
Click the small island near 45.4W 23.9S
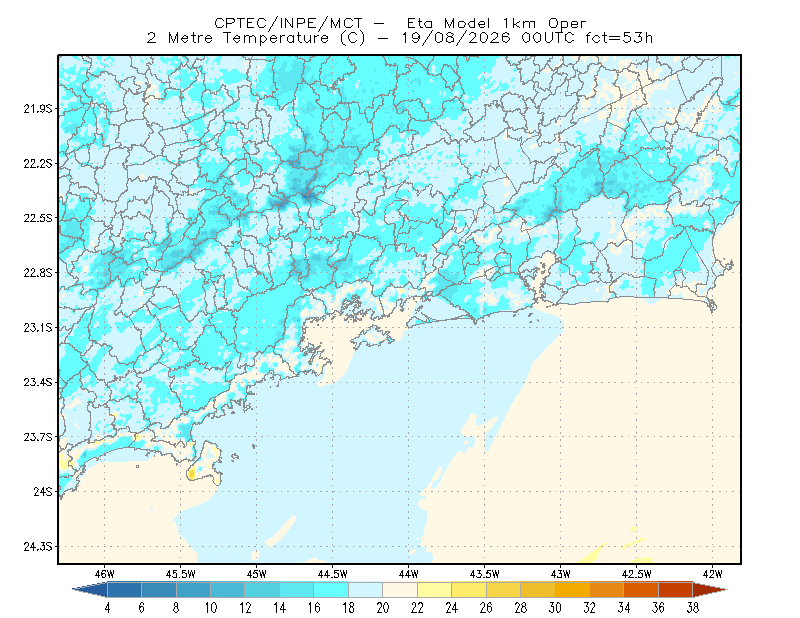[206, 463]
